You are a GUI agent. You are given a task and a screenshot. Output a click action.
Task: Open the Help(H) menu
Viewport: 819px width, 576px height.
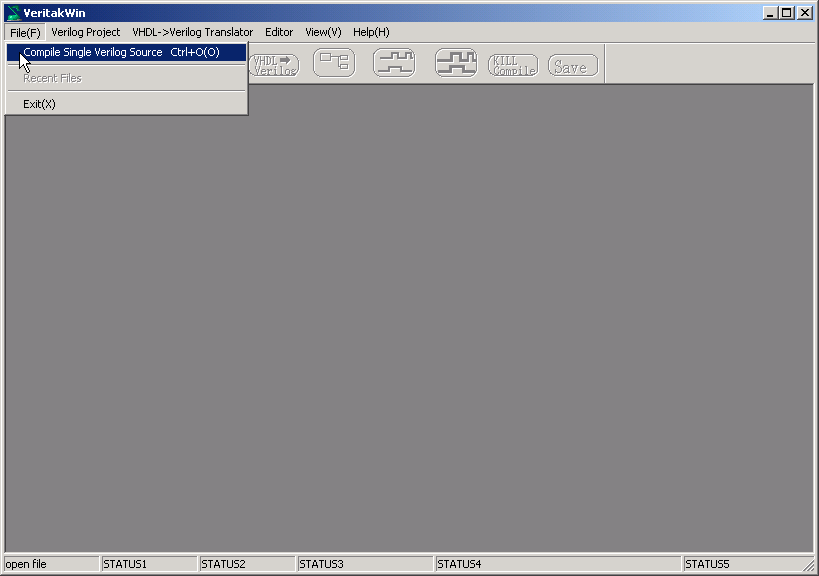tap(371, 32)
